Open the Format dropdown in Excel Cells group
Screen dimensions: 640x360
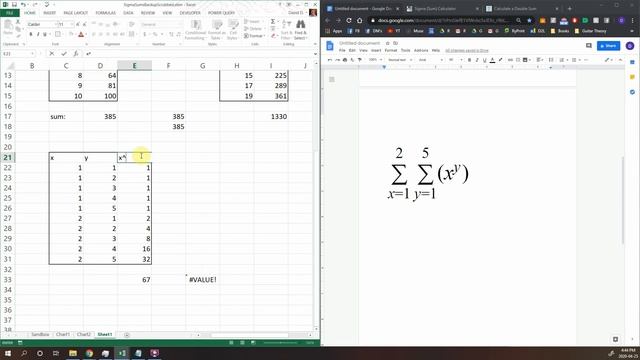pyautogui.click(x=255, y=36)
